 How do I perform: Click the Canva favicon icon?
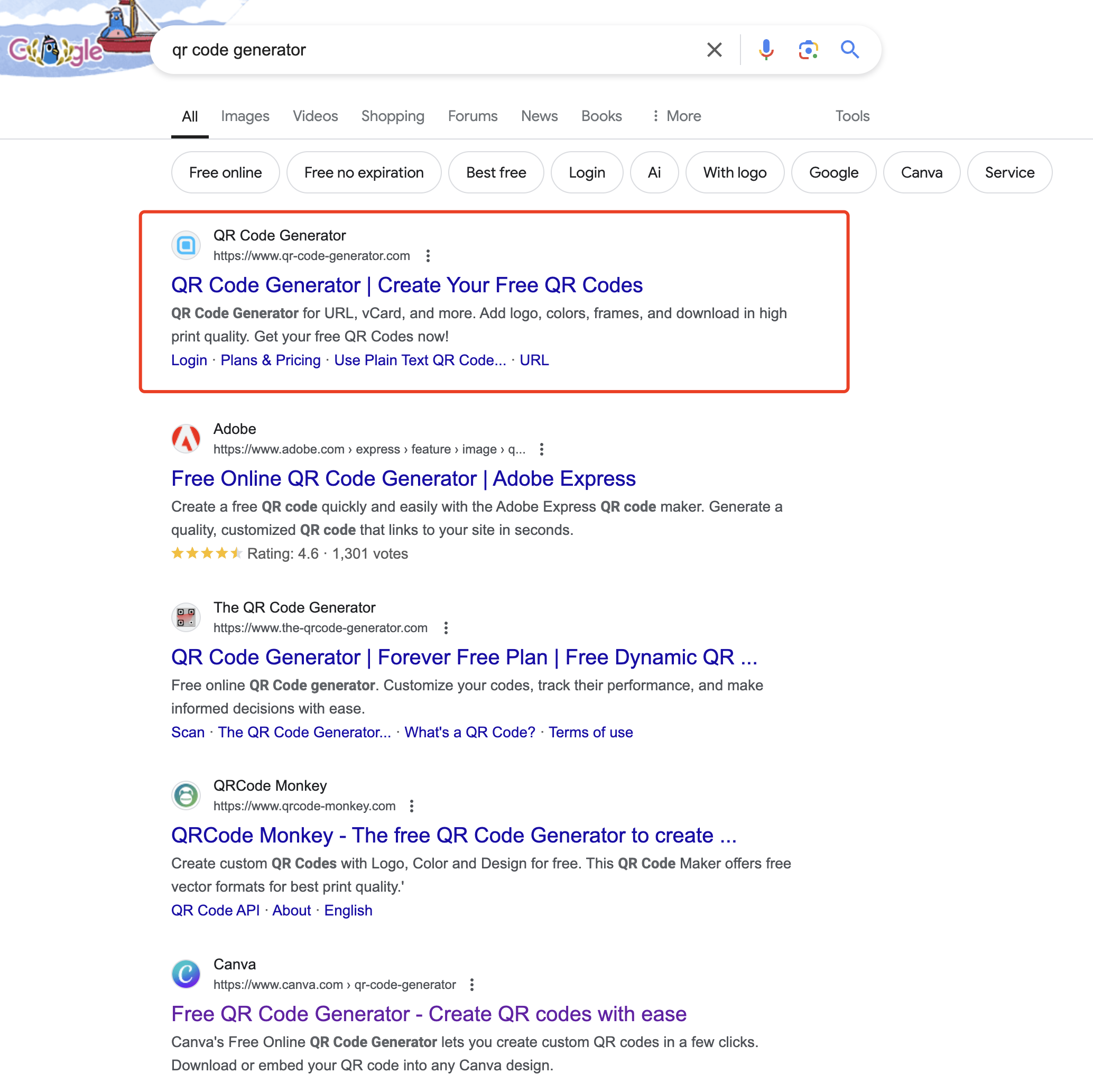point(186,974)
